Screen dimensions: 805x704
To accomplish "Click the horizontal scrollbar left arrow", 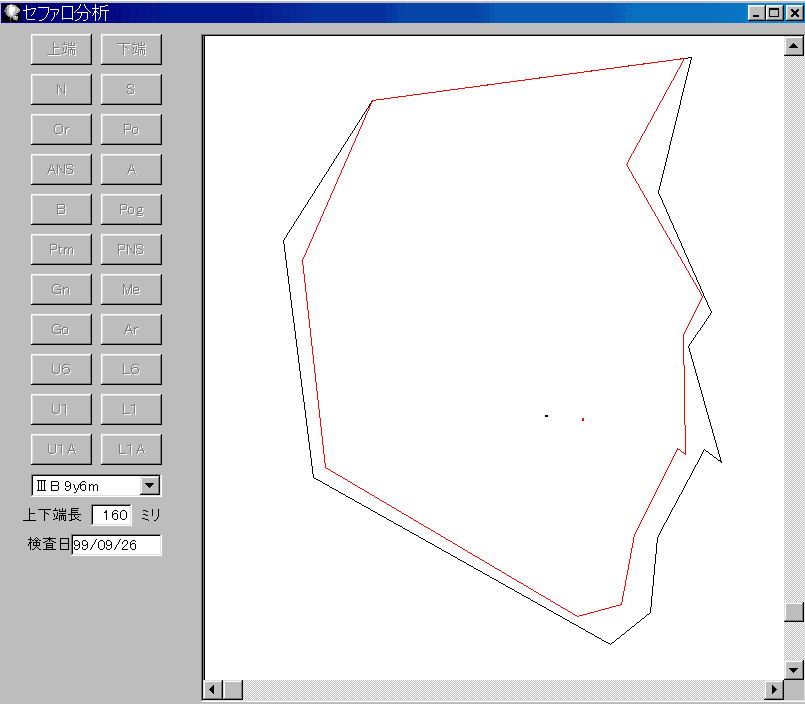I will pos(213,690).
